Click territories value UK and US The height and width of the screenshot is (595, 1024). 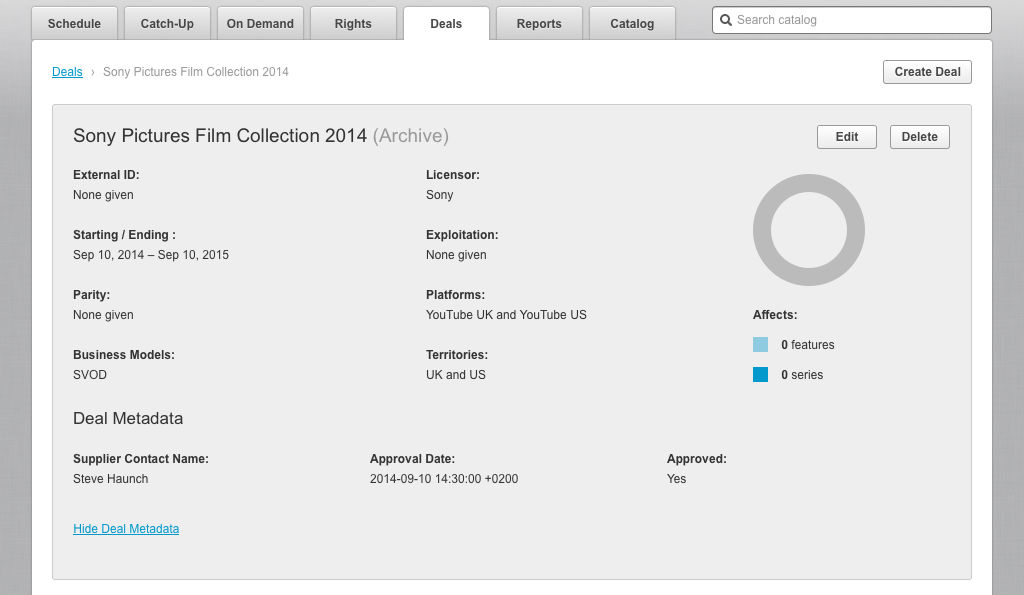(456, 375)
